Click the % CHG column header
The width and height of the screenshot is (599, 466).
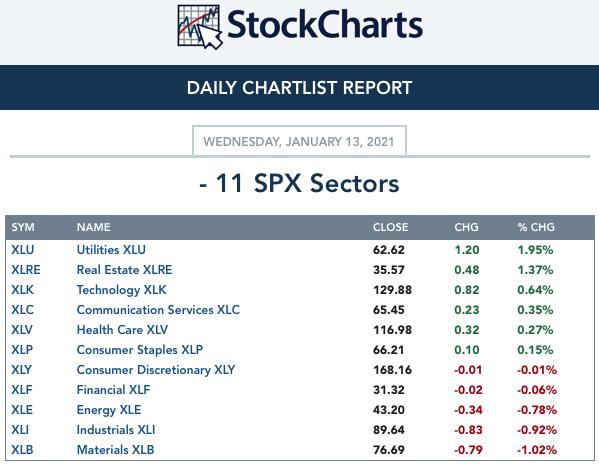tap(536, 227)
